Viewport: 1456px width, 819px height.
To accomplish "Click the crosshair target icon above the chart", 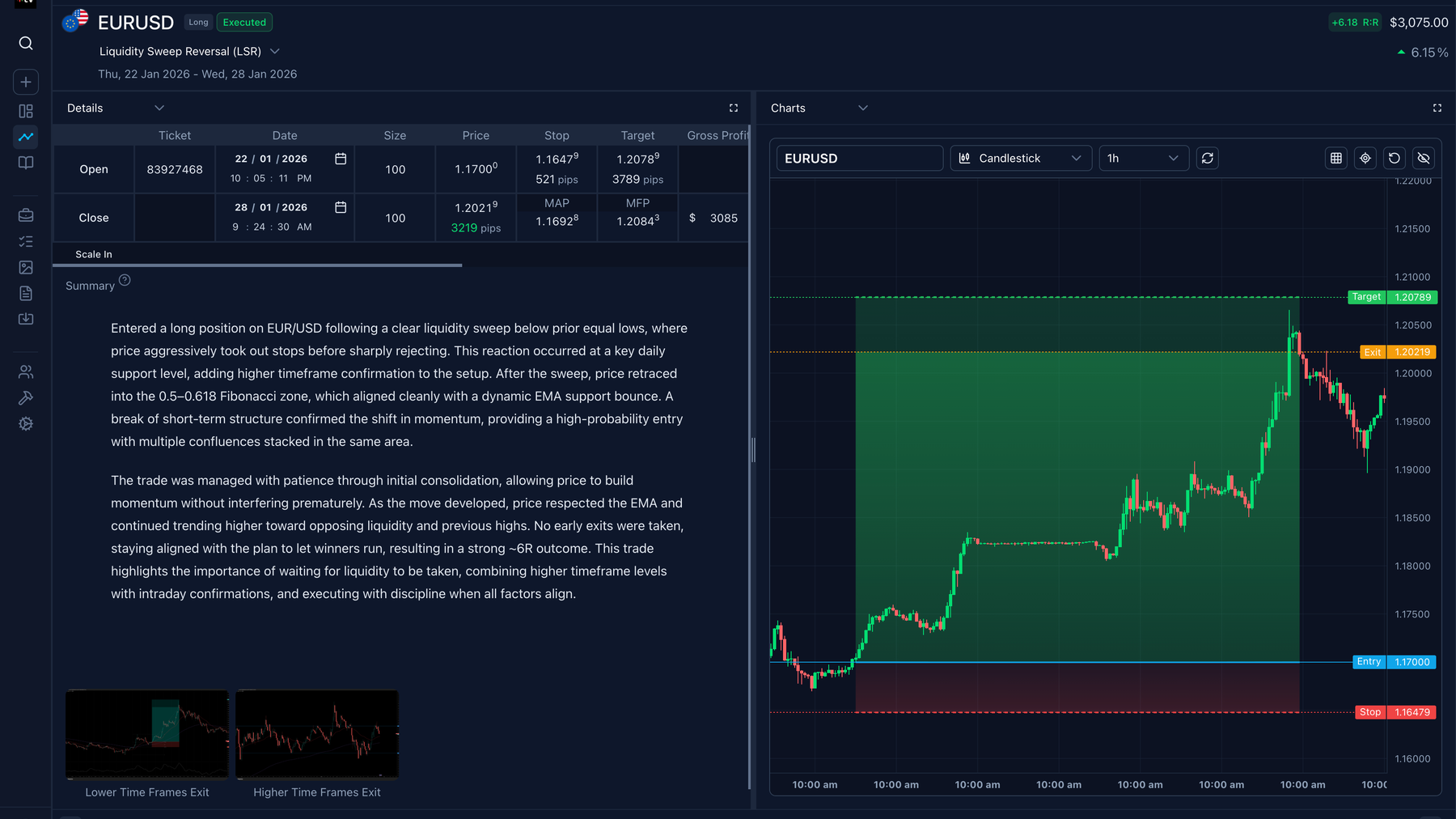I will tap(1365, 158).
